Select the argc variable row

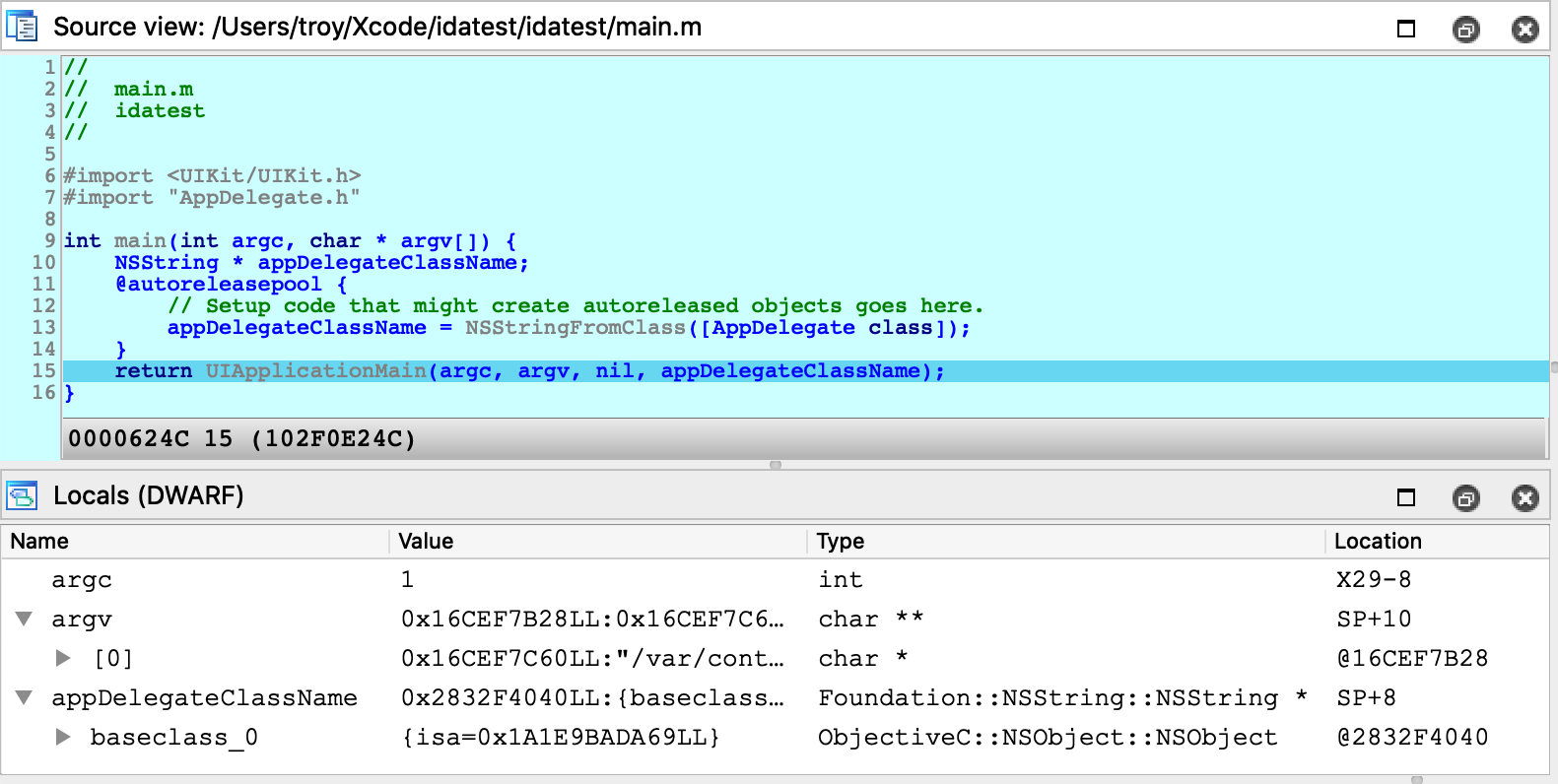tap(82, 580)
